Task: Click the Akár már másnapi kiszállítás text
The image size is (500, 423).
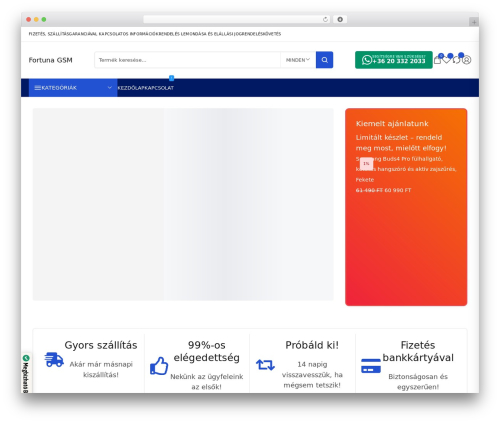Action: pyautogui.click(x=101, y=370)
